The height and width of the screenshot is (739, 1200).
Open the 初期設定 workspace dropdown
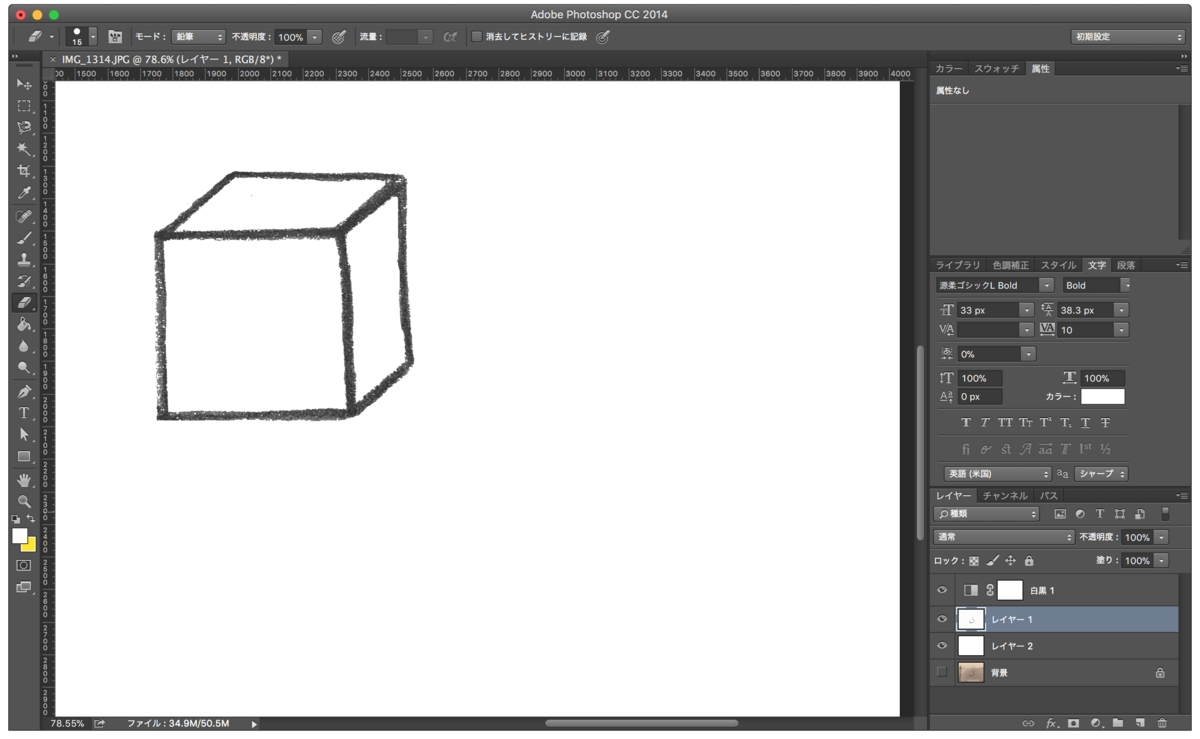(1128, 36)
